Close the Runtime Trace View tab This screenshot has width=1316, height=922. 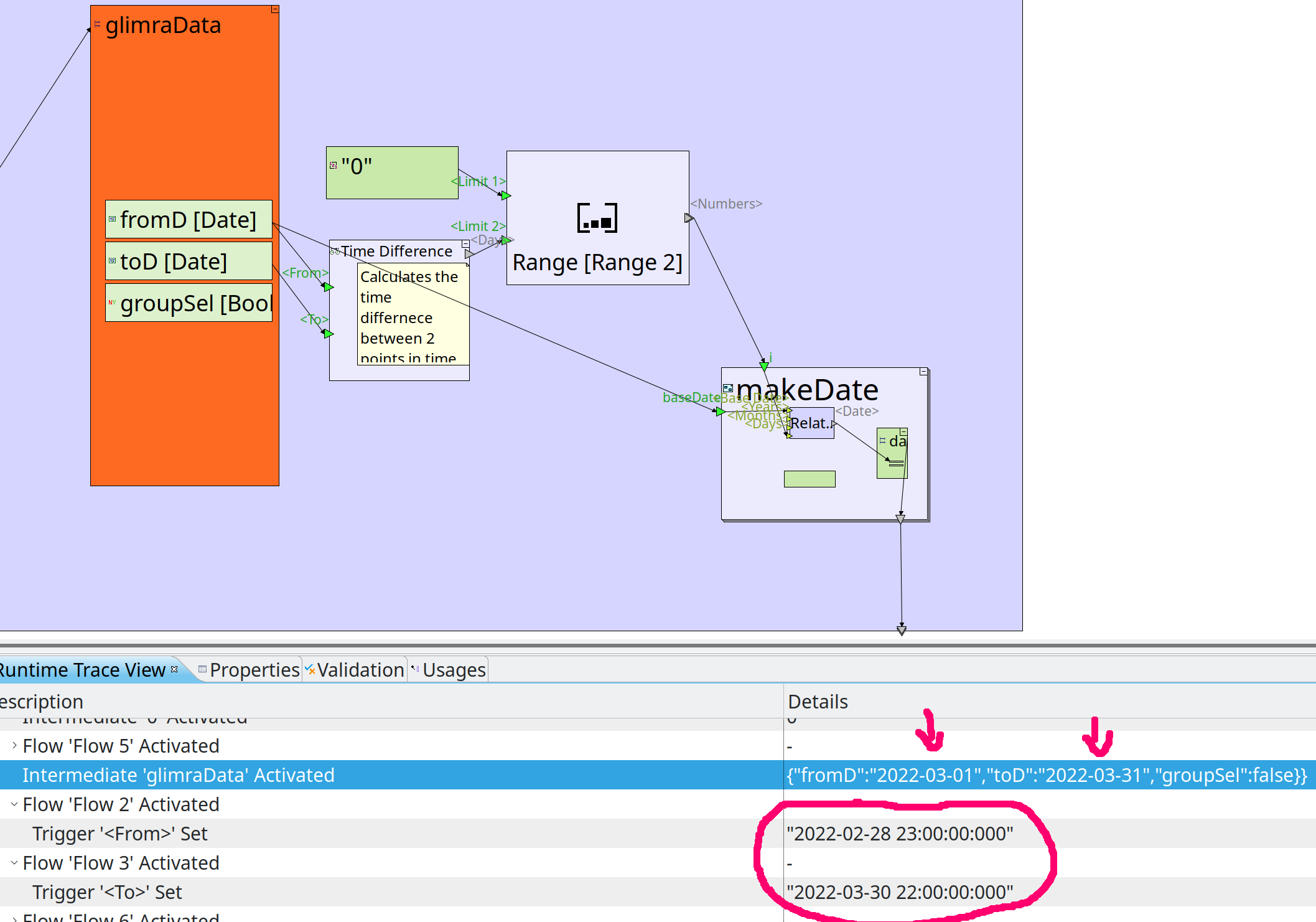[174, 669]
